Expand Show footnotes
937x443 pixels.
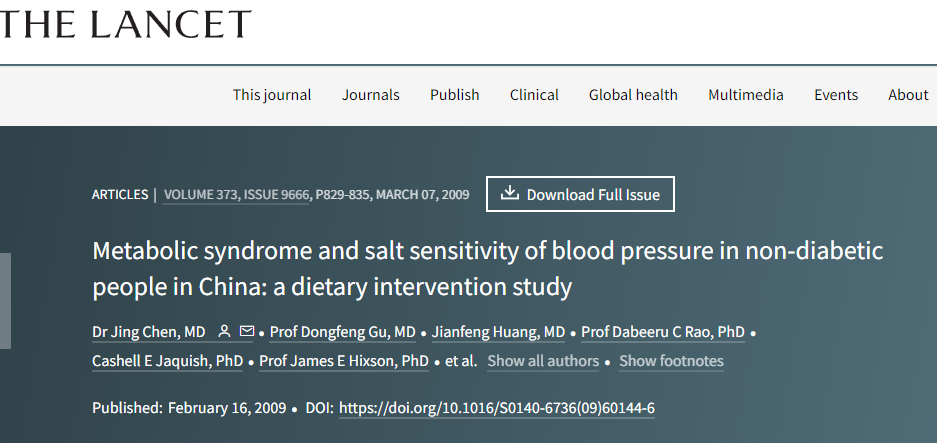coord(671,361)
